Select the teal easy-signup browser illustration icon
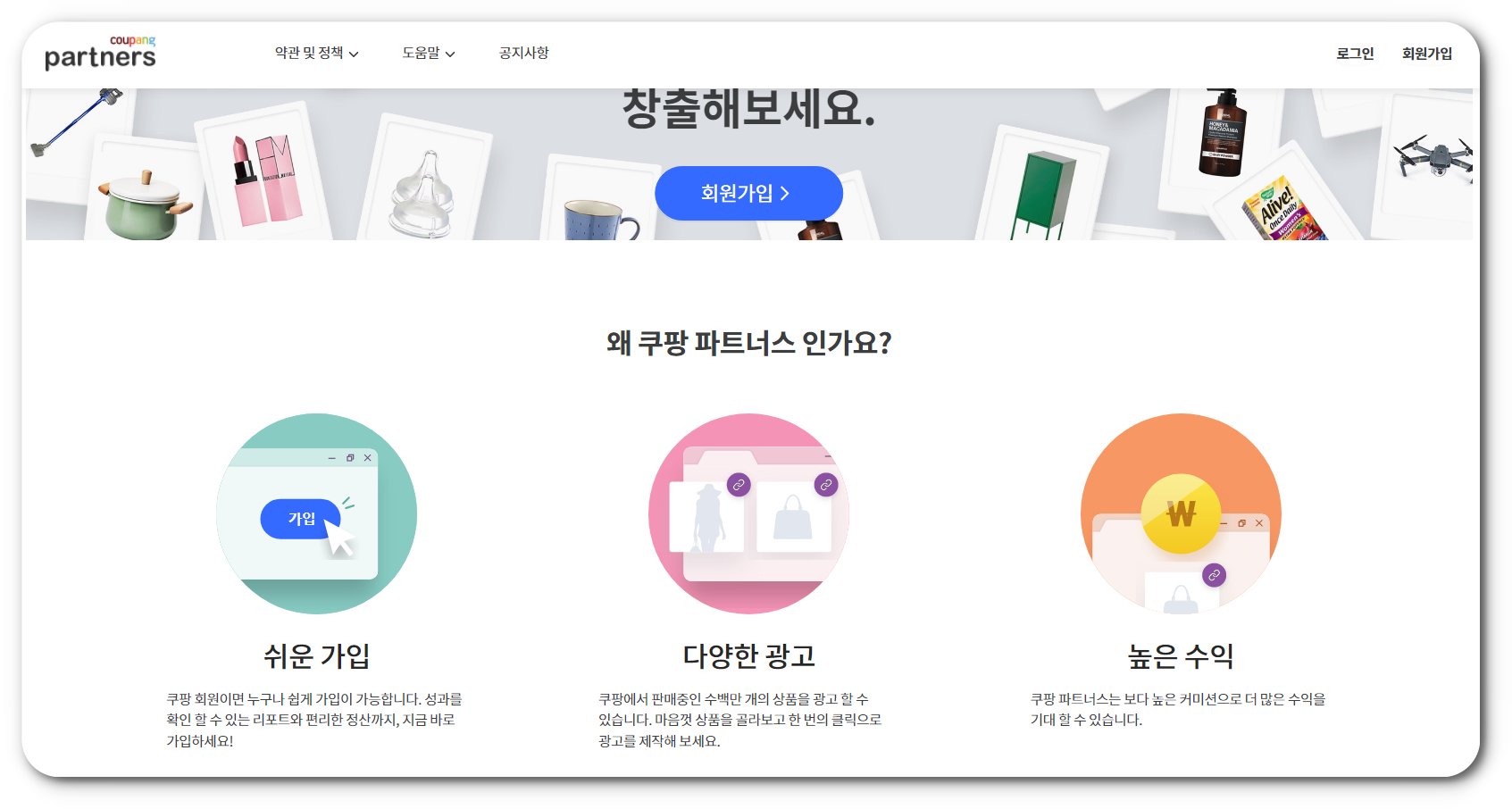This screenshot has height=809, width=1512. [316, 513]
